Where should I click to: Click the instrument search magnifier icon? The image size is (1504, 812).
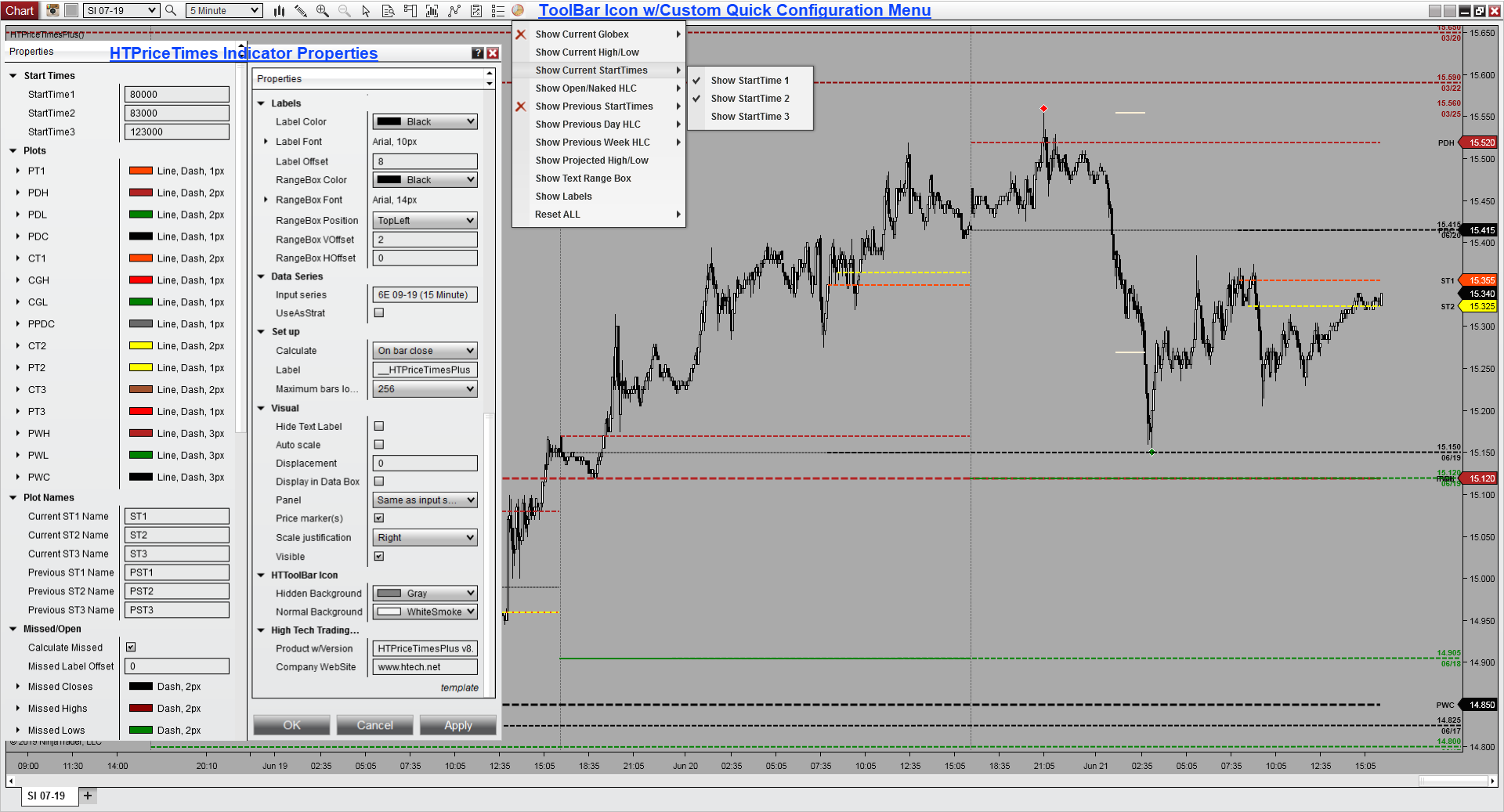click(171, 10)
